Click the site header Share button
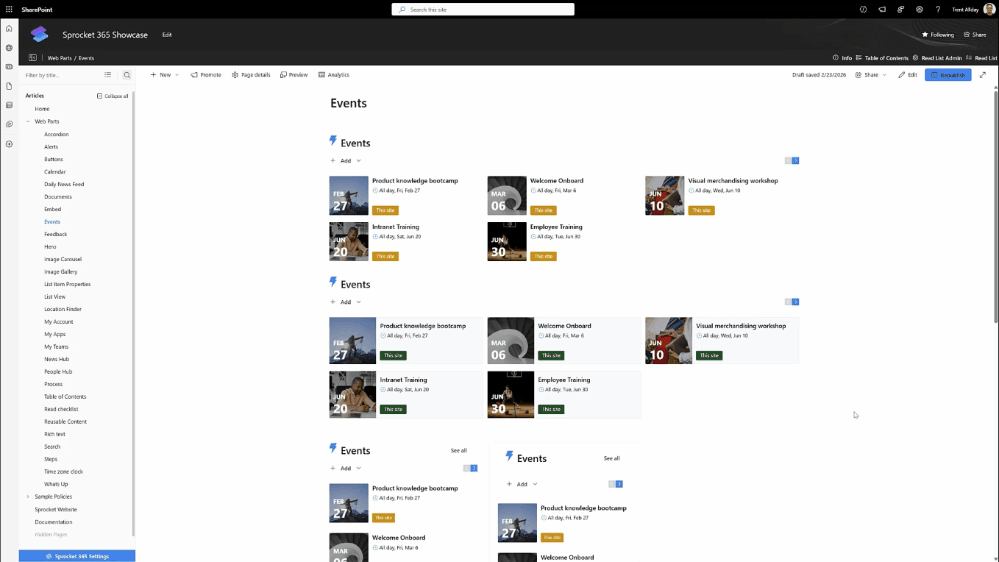999x562 pixels. tap(975, 34)
